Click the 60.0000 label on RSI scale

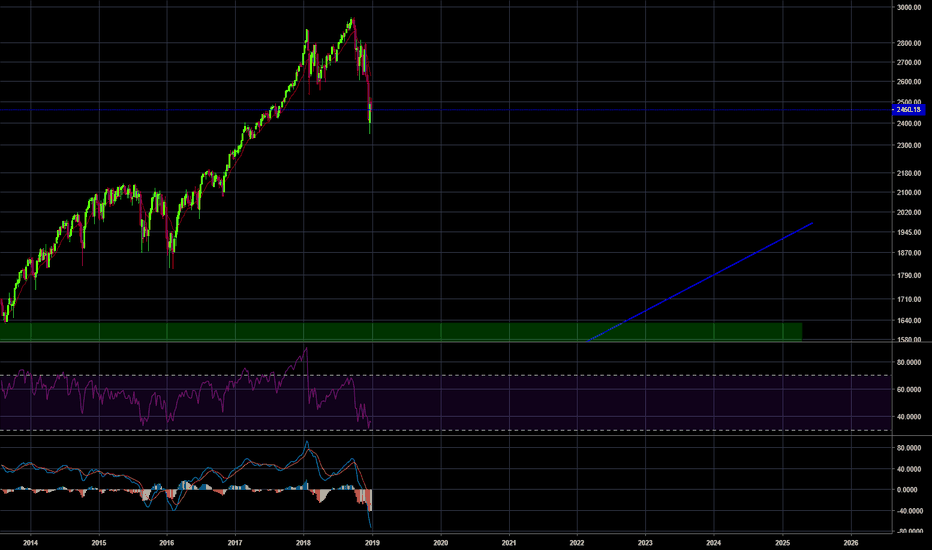tap(909, 389)
